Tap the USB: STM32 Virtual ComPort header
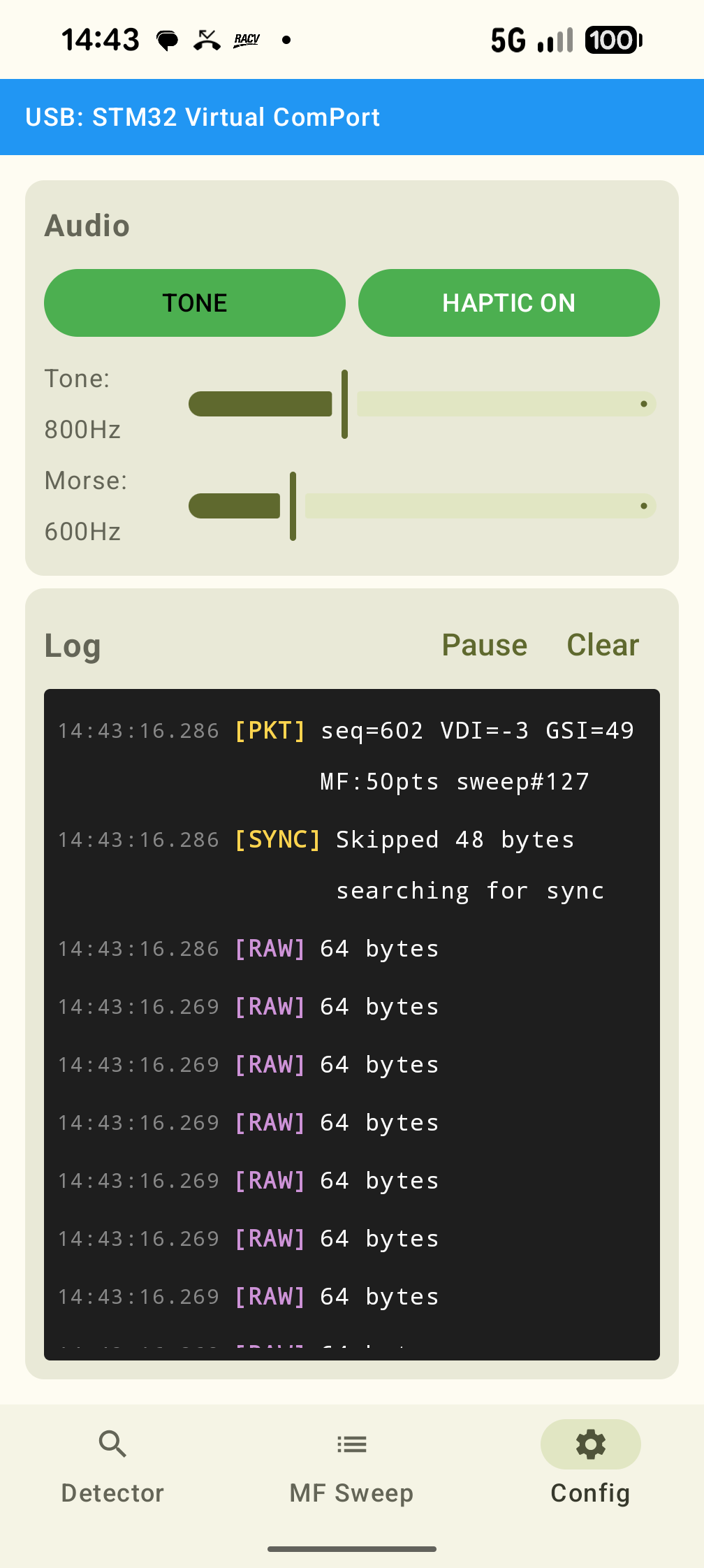This screenshot has height=1568, width=704. point(203,117)
